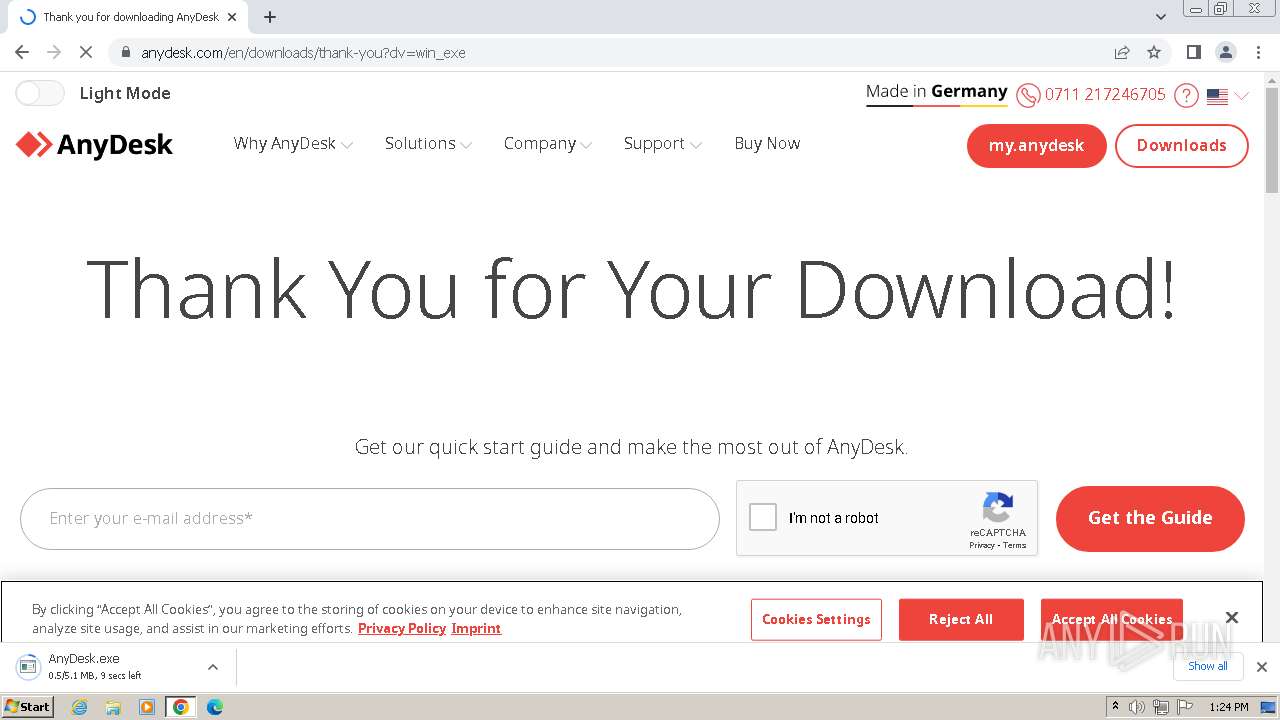Expand the Company menu

tap(548, 144)
